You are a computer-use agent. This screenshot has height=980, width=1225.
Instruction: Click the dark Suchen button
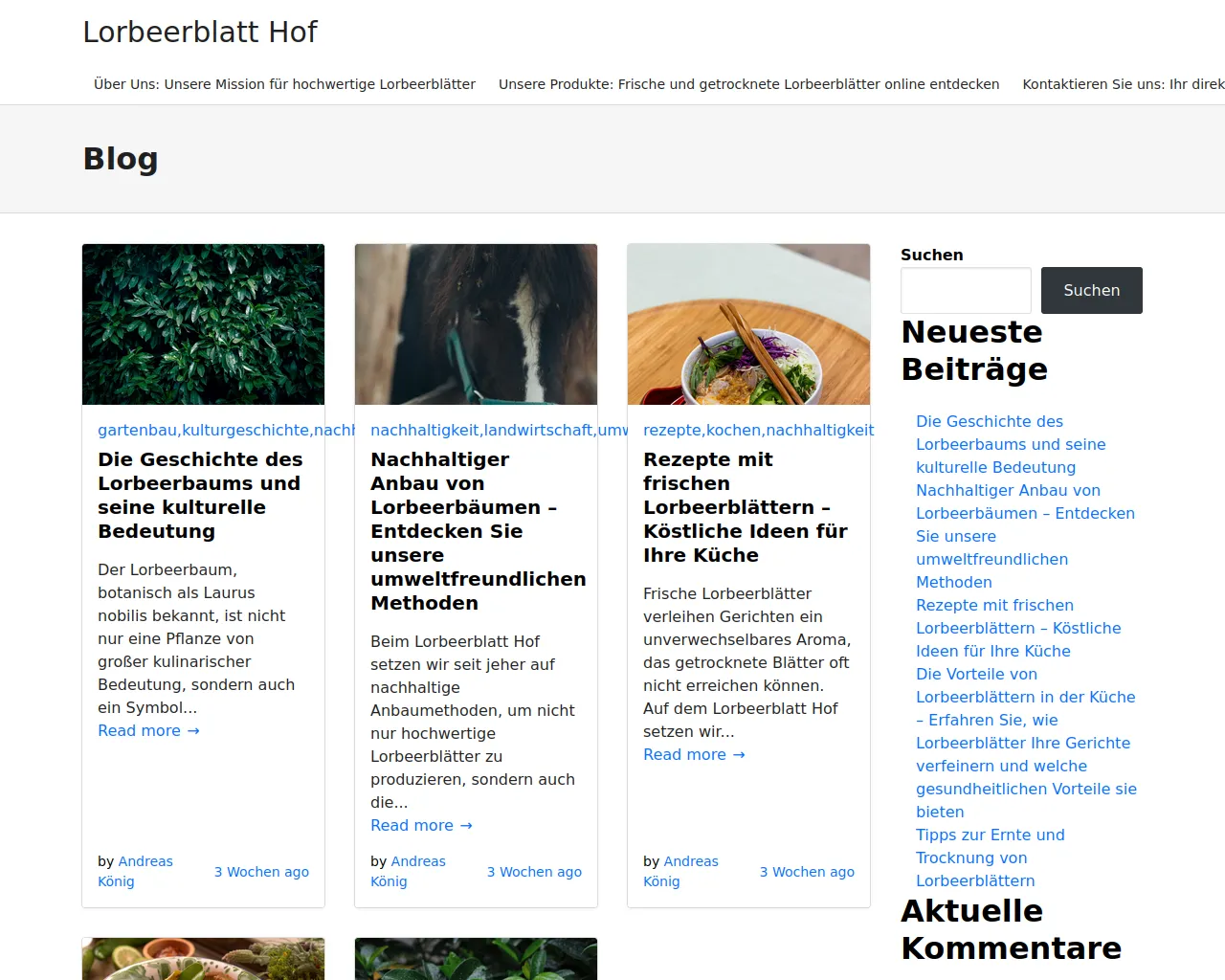[1092, 290]
